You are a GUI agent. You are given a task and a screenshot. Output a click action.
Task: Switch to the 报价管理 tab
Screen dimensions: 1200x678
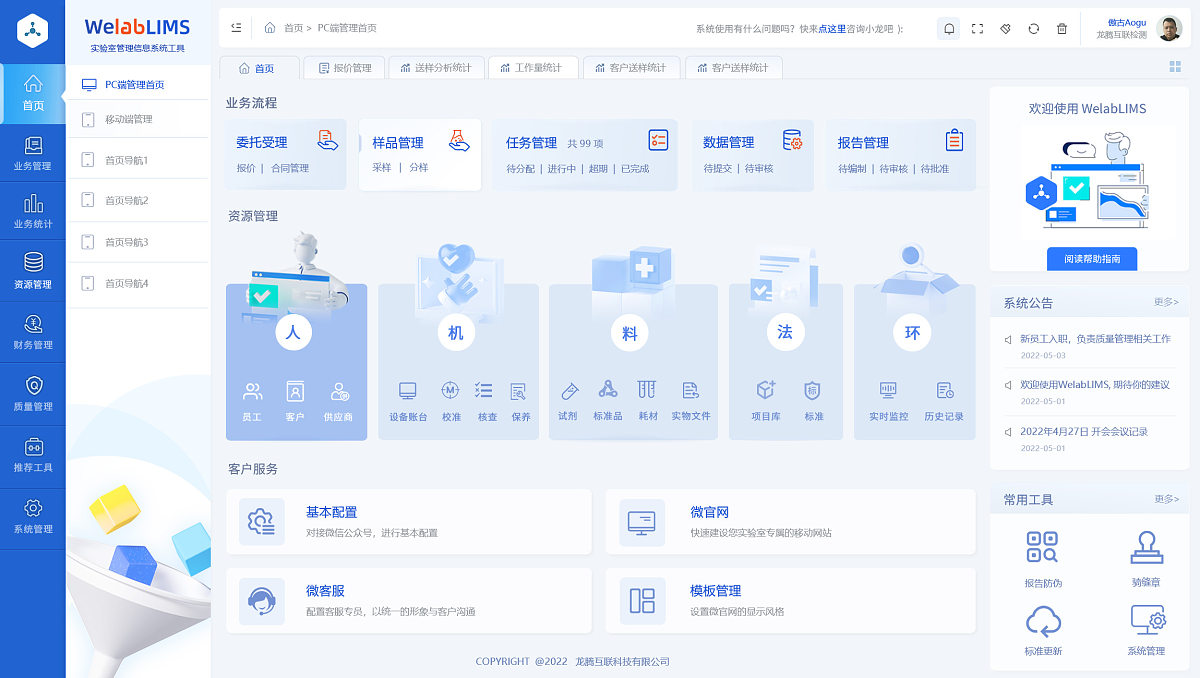point(344,68)
